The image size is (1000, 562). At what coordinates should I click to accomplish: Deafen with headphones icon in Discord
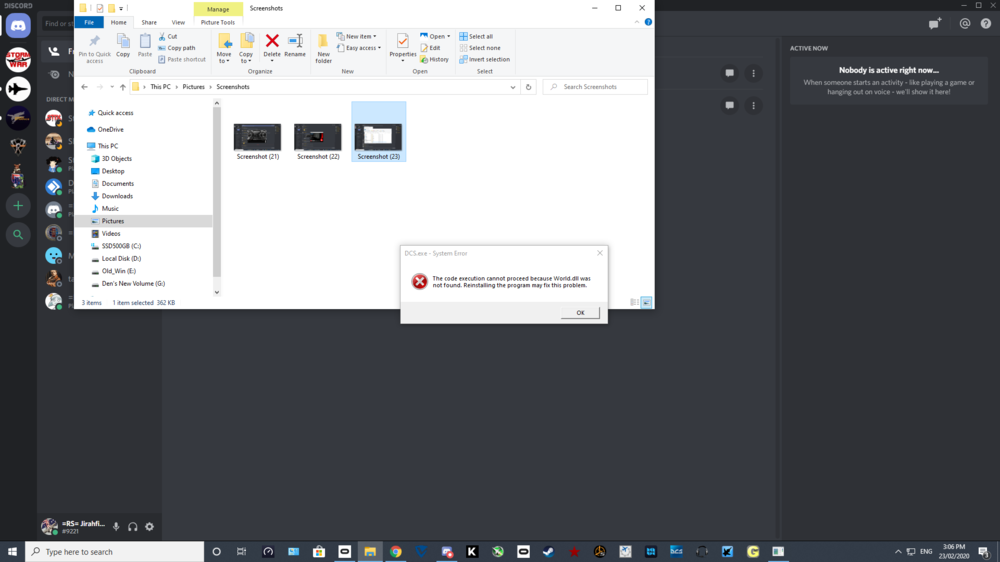click(133, 527)
